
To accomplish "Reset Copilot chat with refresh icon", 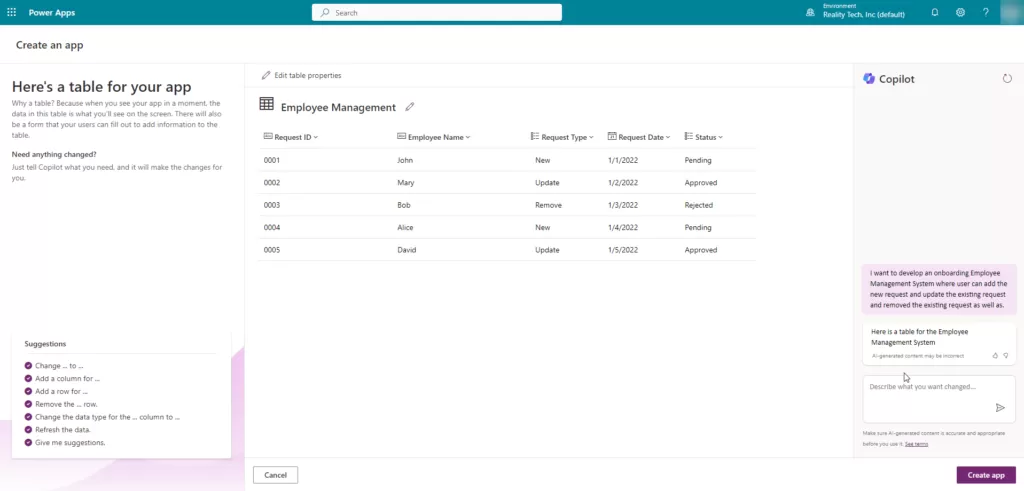I will 1007,79.
